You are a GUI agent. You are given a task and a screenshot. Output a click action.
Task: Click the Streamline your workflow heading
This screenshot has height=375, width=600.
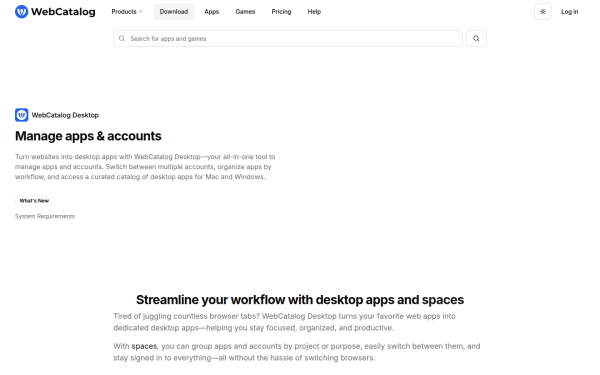pos(300,300)
